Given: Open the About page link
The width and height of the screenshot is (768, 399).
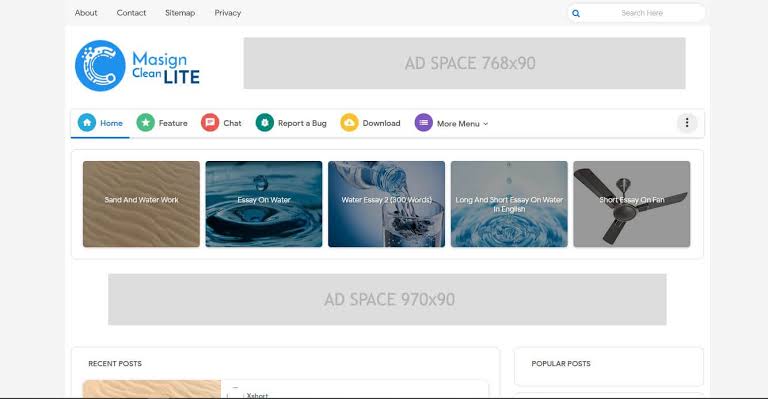Looking at the screenshot, I should point(86,13).
